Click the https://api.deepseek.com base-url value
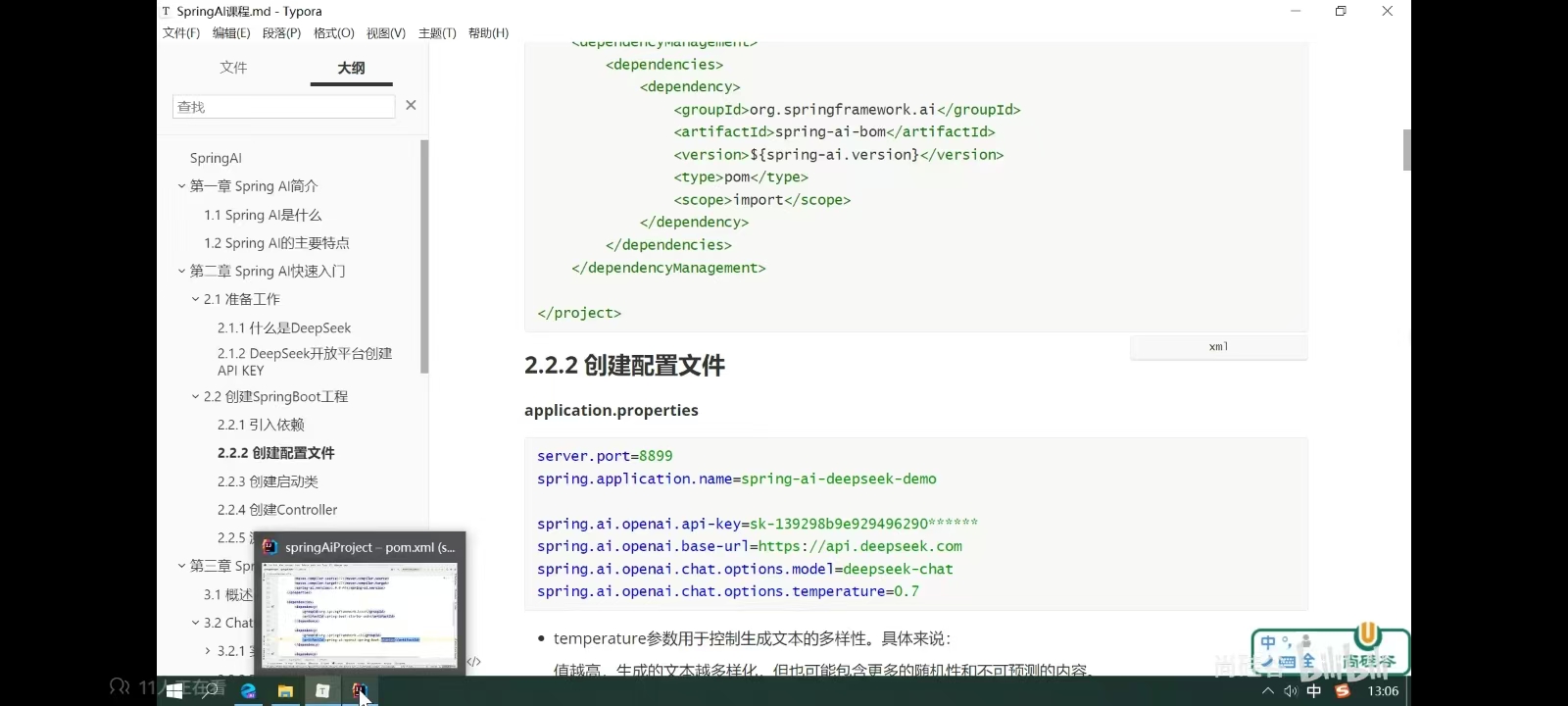Viewport: 1568px width, 706px height. [x=860, y=546]
